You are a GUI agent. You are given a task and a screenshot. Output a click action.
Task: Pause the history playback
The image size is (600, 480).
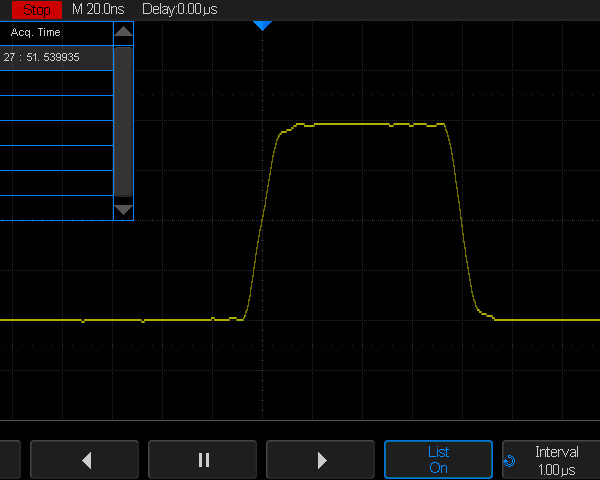pyautogui.click(x=204, y=460)
